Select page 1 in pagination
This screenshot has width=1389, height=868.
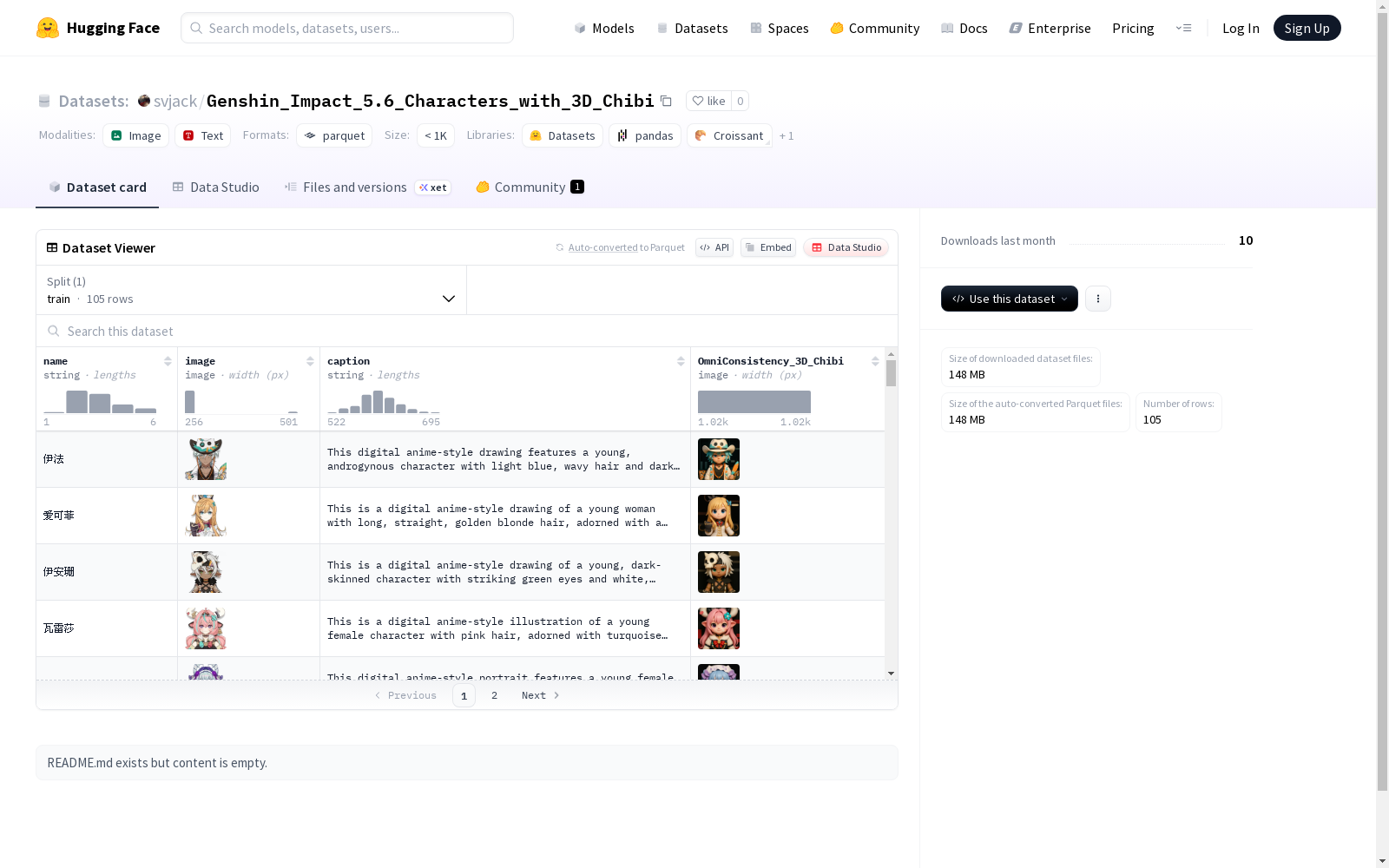click(x=464, y=695)
